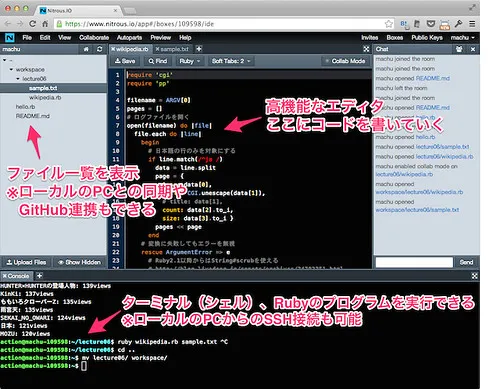Refresh the file tree with reload icon
Screen dimensions: 500x389
tap(99, 49)
